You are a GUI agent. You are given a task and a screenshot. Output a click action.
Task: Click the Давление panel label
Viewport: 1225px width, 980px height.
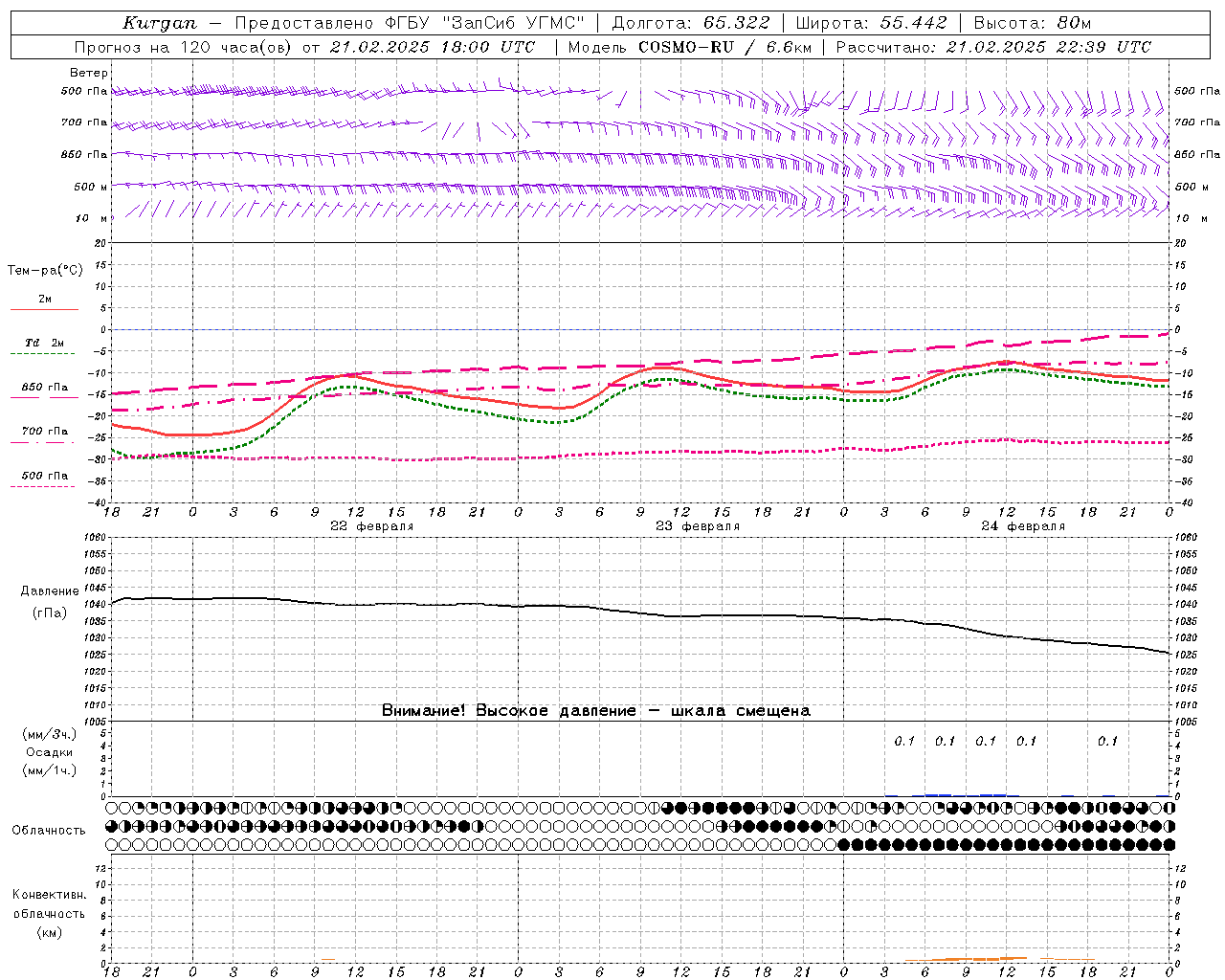click(50, 591)
